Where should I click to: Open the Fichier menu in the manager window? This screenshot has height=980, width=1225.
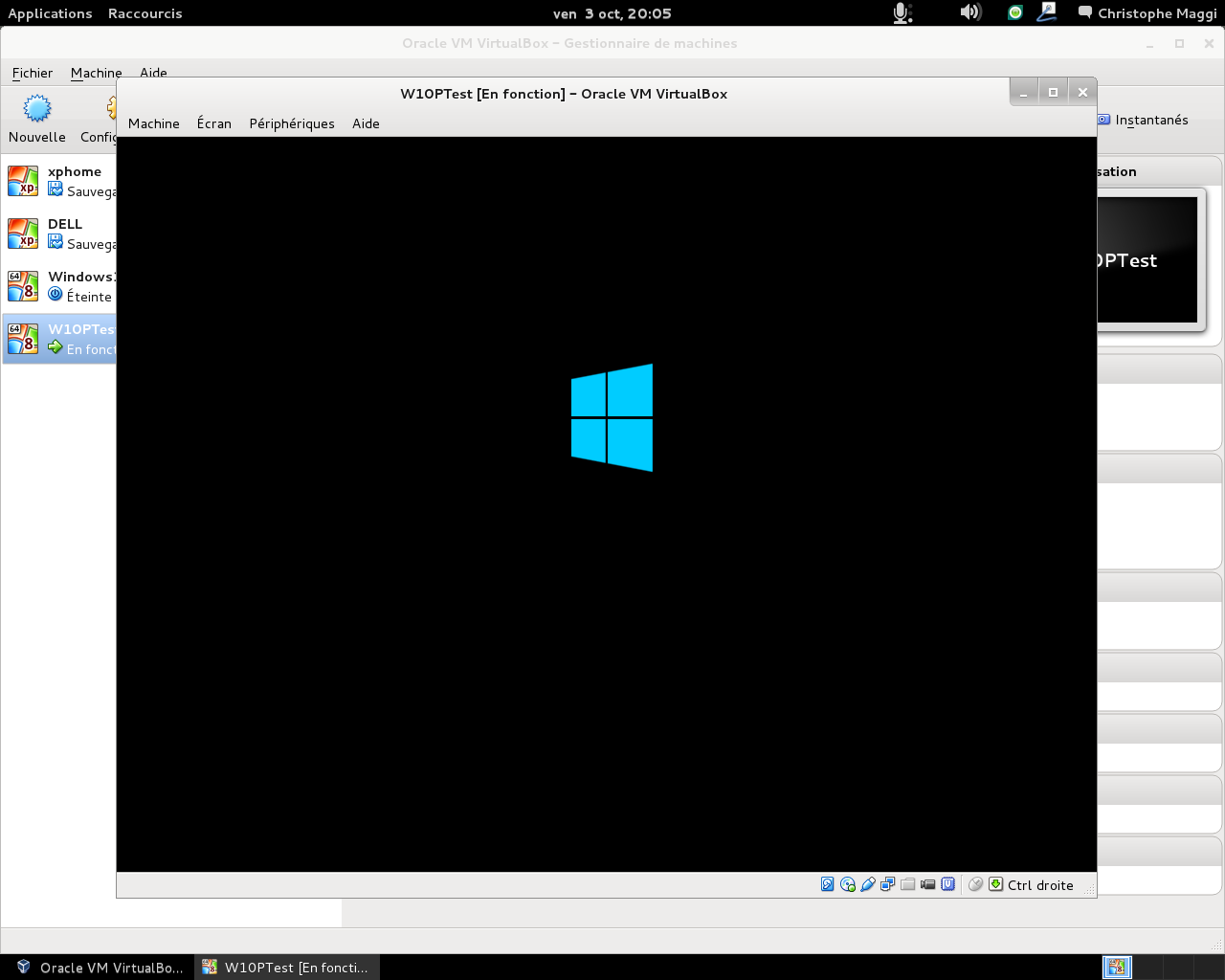[x=33, y=73]
